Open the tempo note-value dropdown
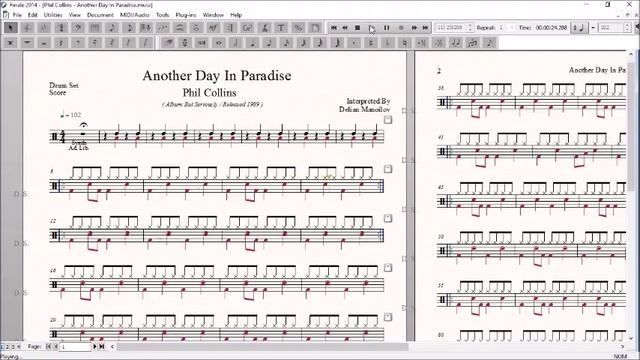This screenshot has height=360, width=640. [x=580, y=28]
